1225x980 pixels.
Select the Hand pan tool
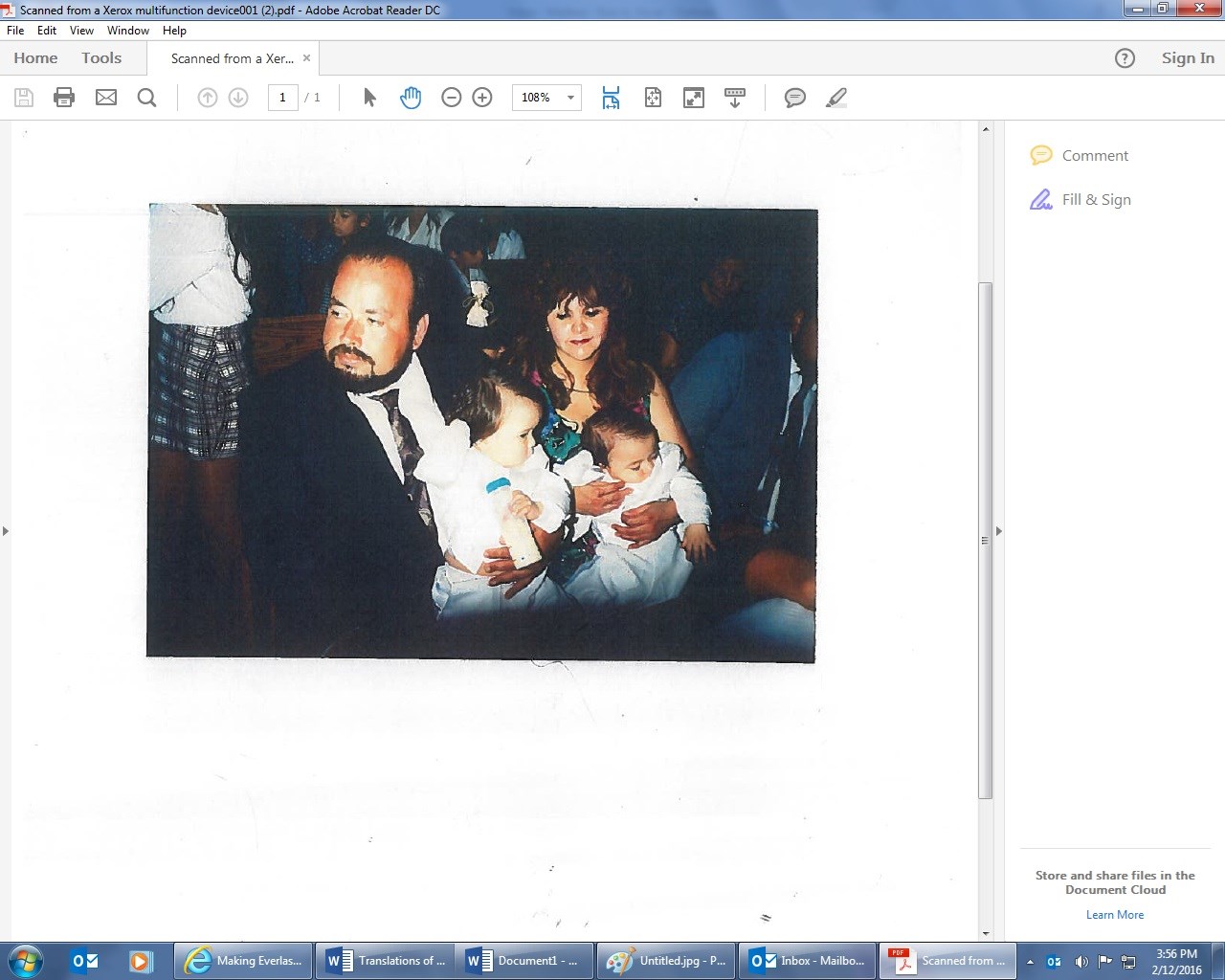tap(411, 98)
